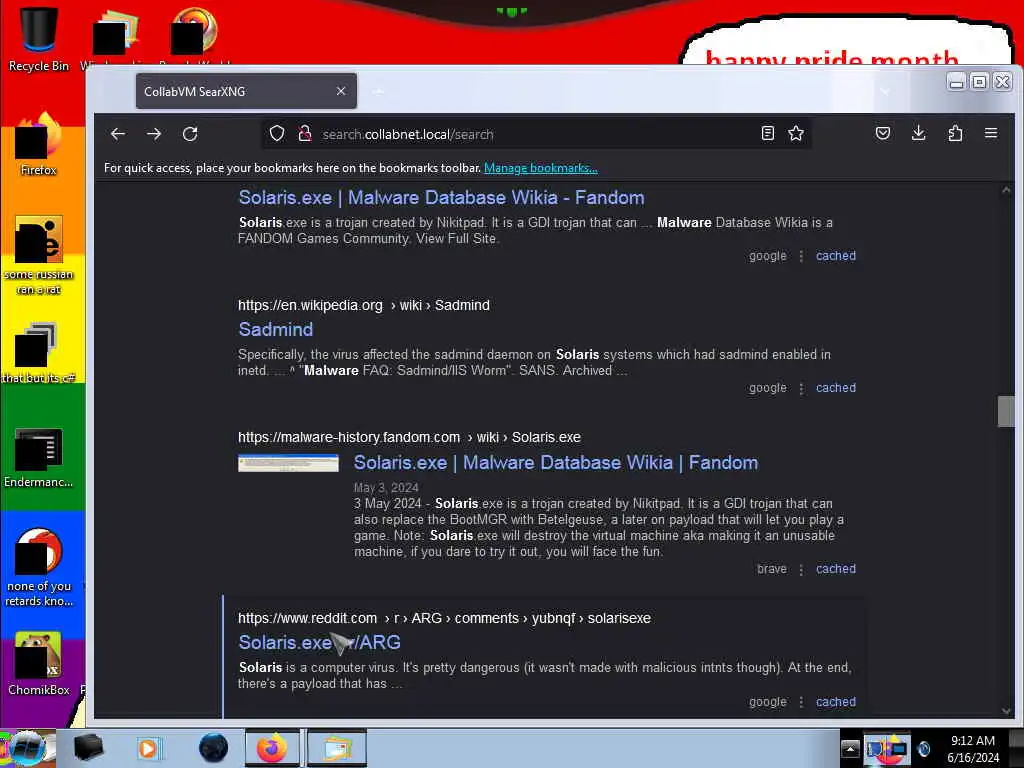Viewport: 1024px width, 768px height.
Task: Open cached link for first Fandom result
Action: point(836,256)
